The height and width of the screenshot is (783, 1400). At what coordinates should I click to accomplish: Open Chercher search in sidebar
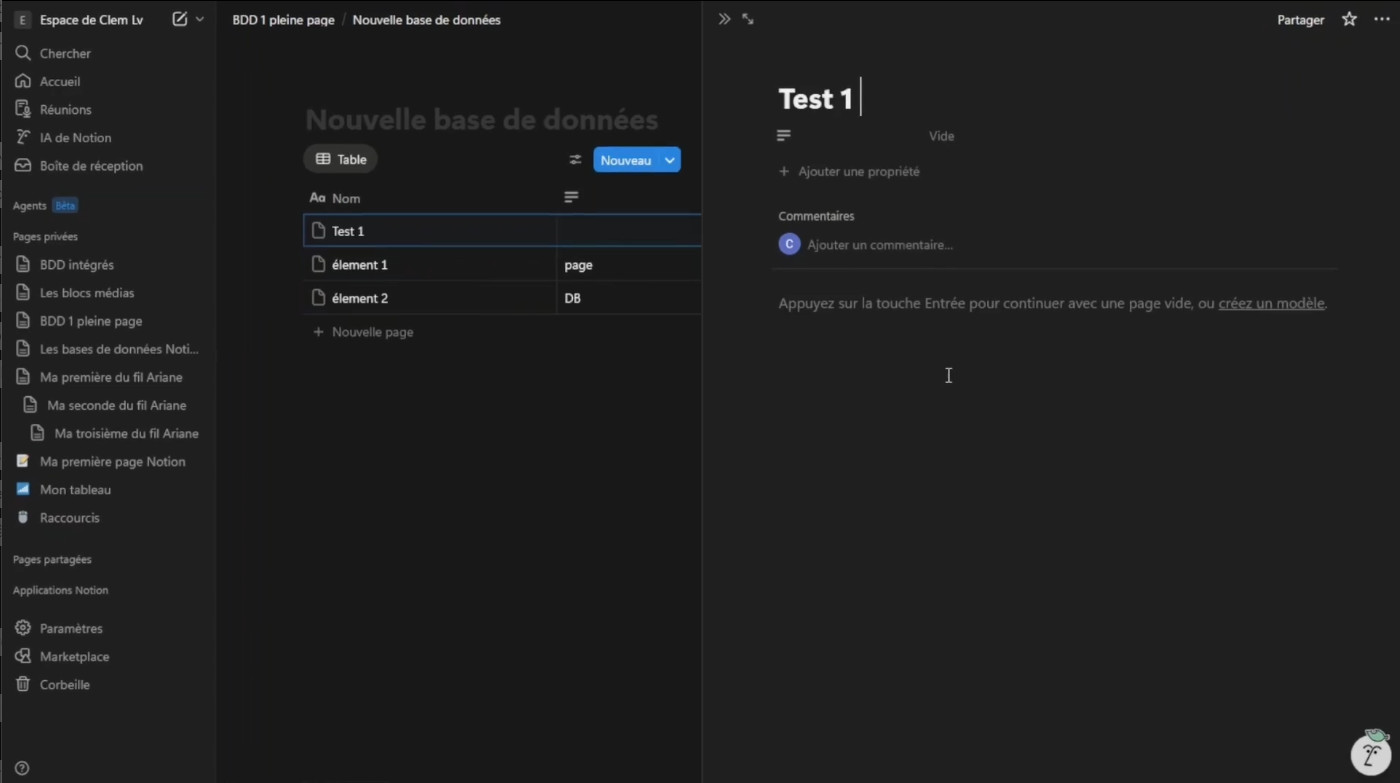click(65, 53)
